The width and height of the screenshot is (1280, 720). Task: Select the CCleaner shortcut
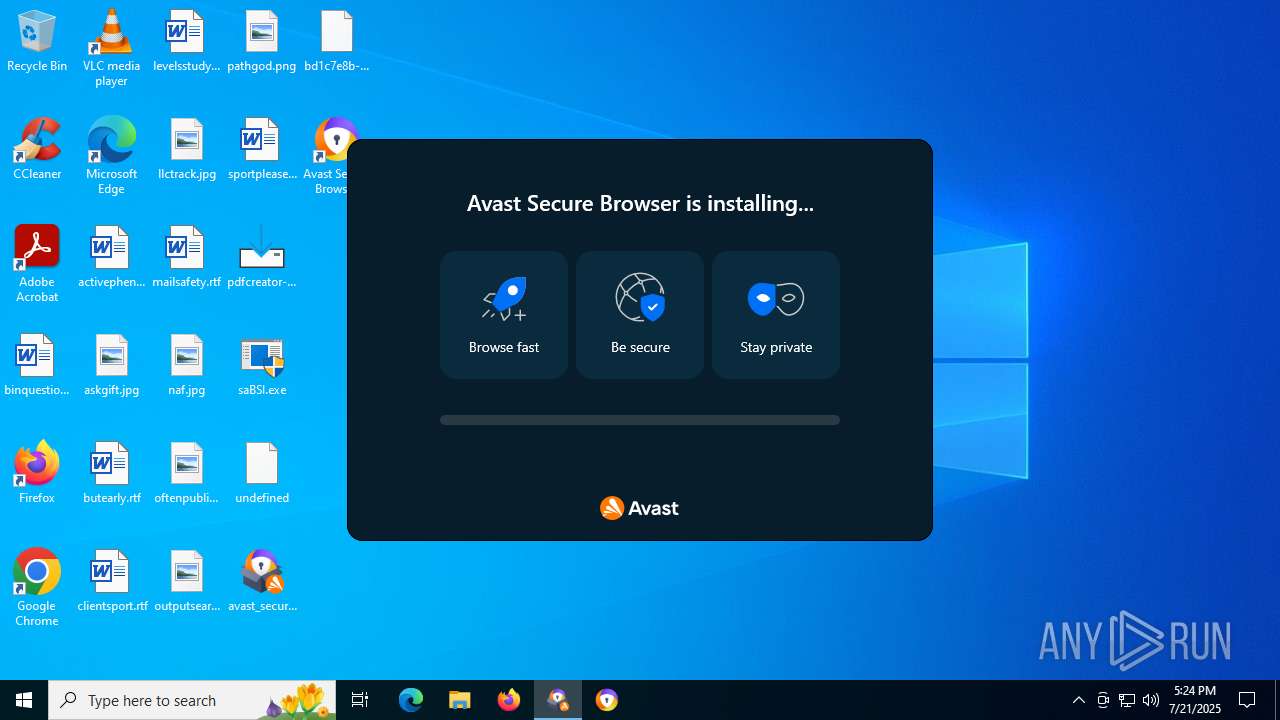(x=37, y=150)
